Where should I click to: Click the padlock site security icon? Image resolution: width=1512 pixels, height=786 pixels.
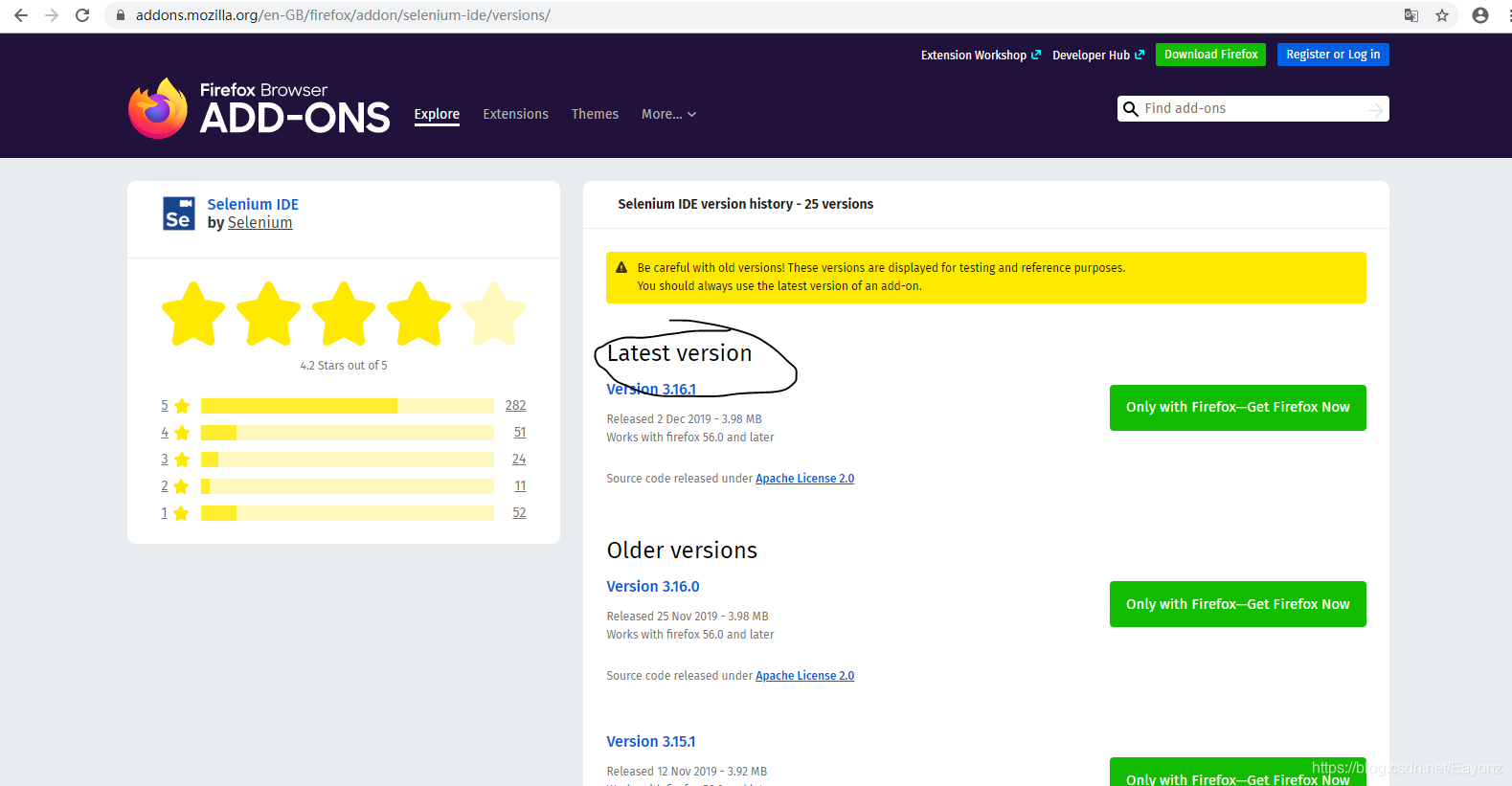pyautogui.click(x=121, y=15)
